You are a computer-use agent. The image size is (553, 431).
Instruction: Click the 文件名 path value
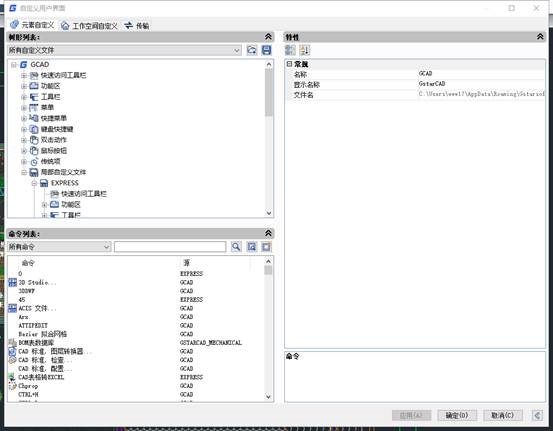pos(481,94)
